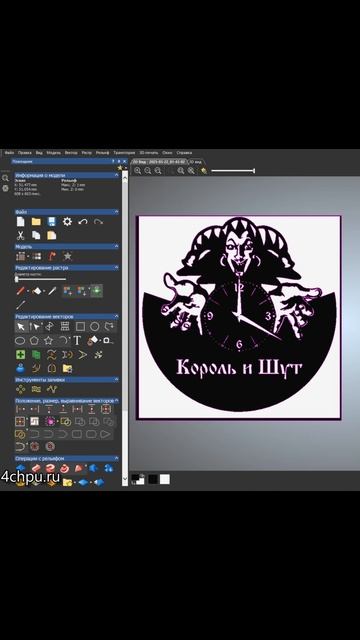Collapse Информация о модели section
360x640 pixels.
click(x=117, y=175)
